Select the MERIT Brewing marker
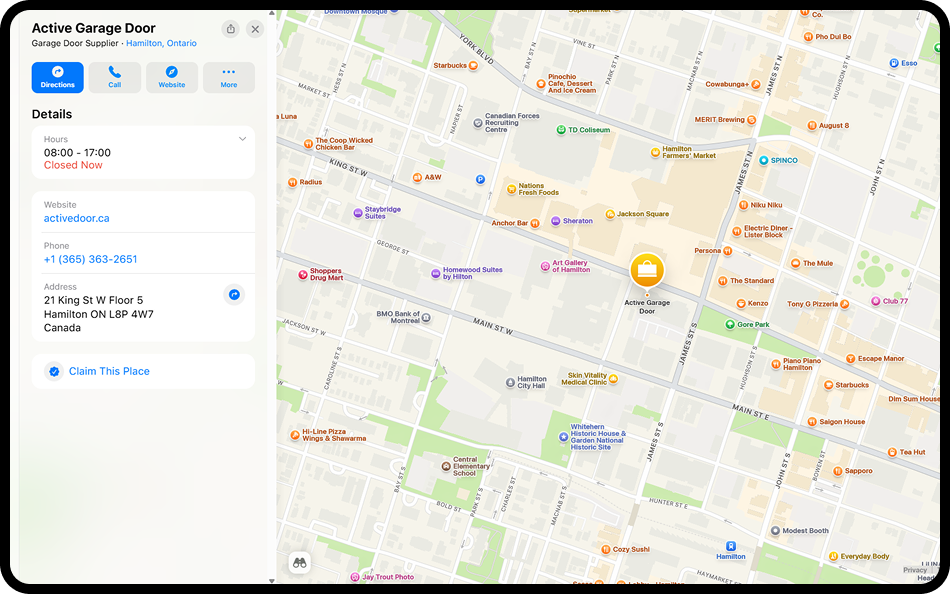950x594 pixels. coord(751,120)
